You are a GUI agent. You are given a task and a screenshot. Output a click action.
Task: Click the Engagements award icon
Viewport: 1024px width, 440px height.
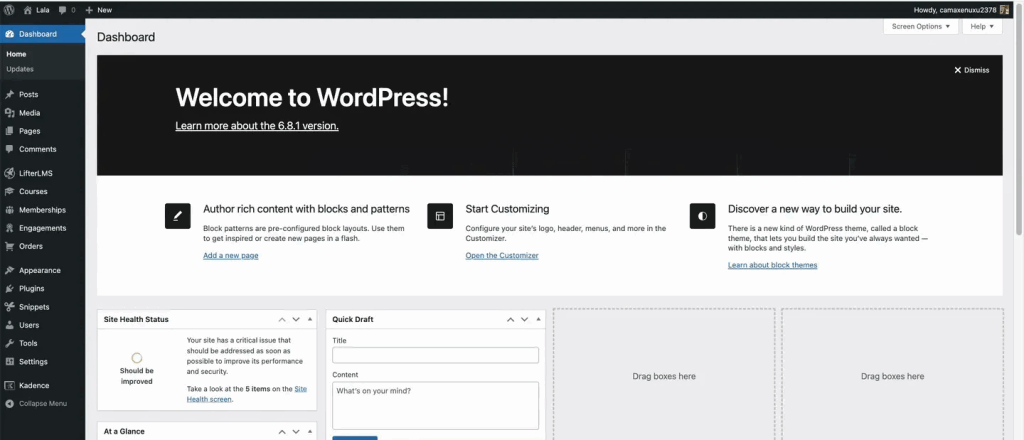(x=9, y=228)
